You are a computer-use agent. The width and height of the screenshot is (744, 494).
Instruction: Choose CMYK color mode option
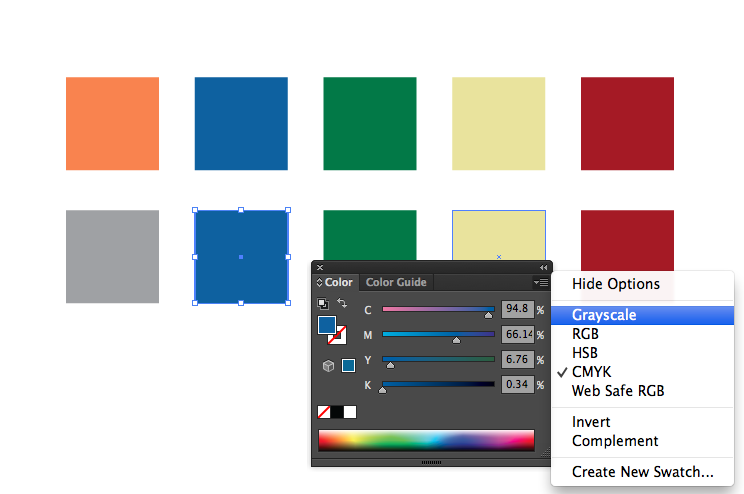[x=591, y=372]
